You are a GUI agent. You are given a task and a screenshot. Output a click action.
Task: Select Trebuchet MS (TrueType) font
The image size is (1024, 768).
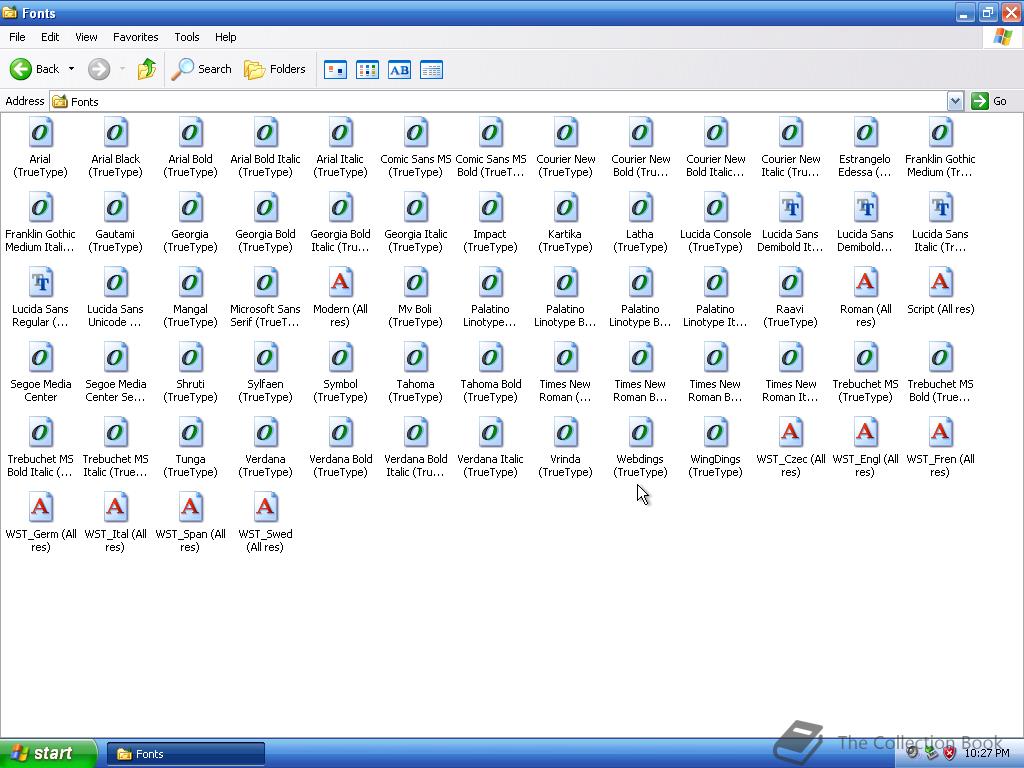pyautogui.click(x=865, y=359)
